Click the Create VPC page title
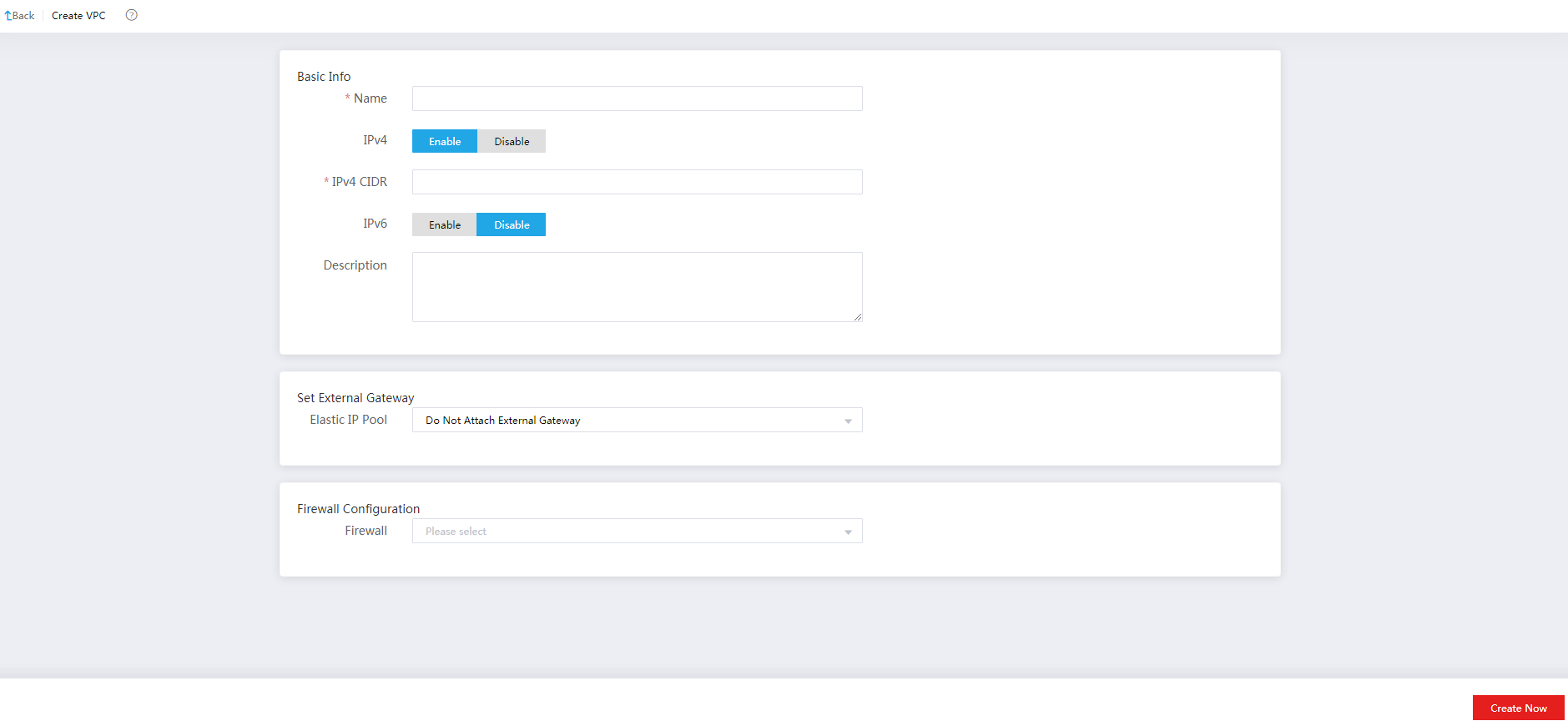The image size is (1568, 726). pyautogui.click(x=78, y=16)
